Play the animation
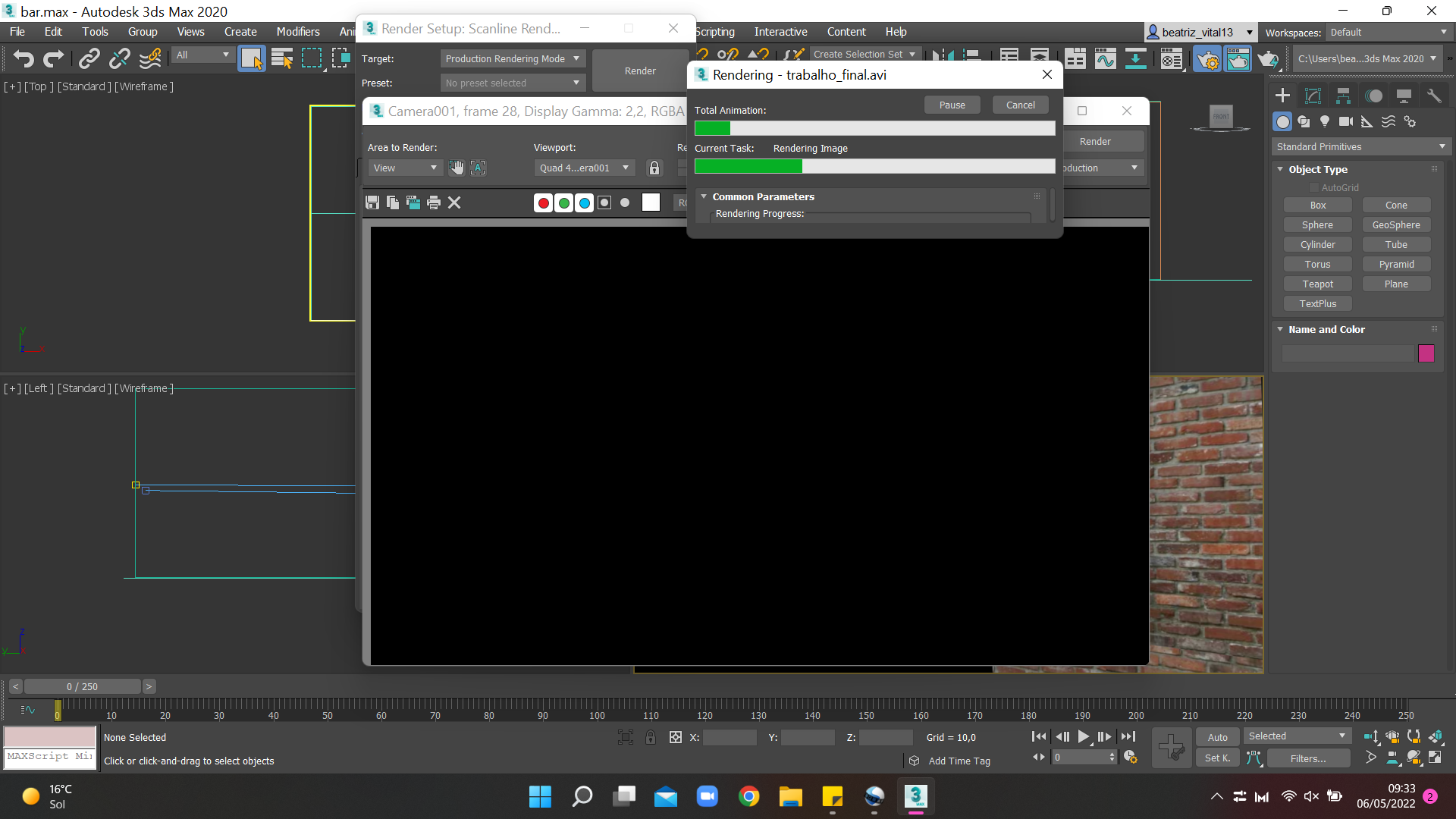1456x819 pixels. click(1084, 736)
